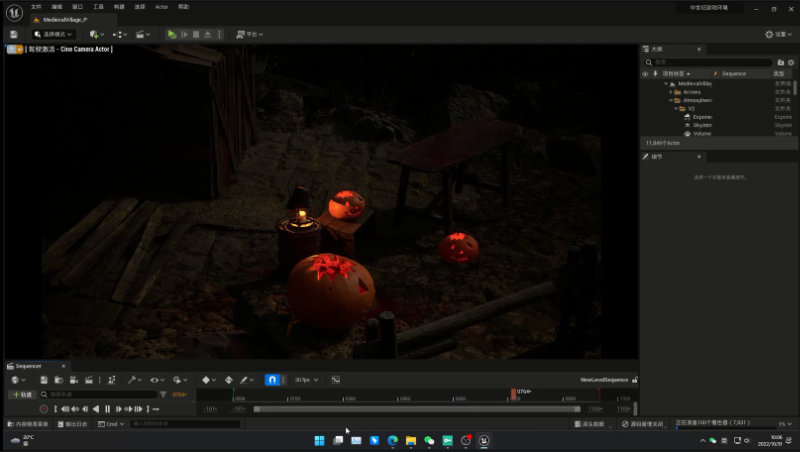Image resolution: width=800 pixels, height=452 pixels.
Task: Open the key options diamond dropdown
Action: pos(209,380)
